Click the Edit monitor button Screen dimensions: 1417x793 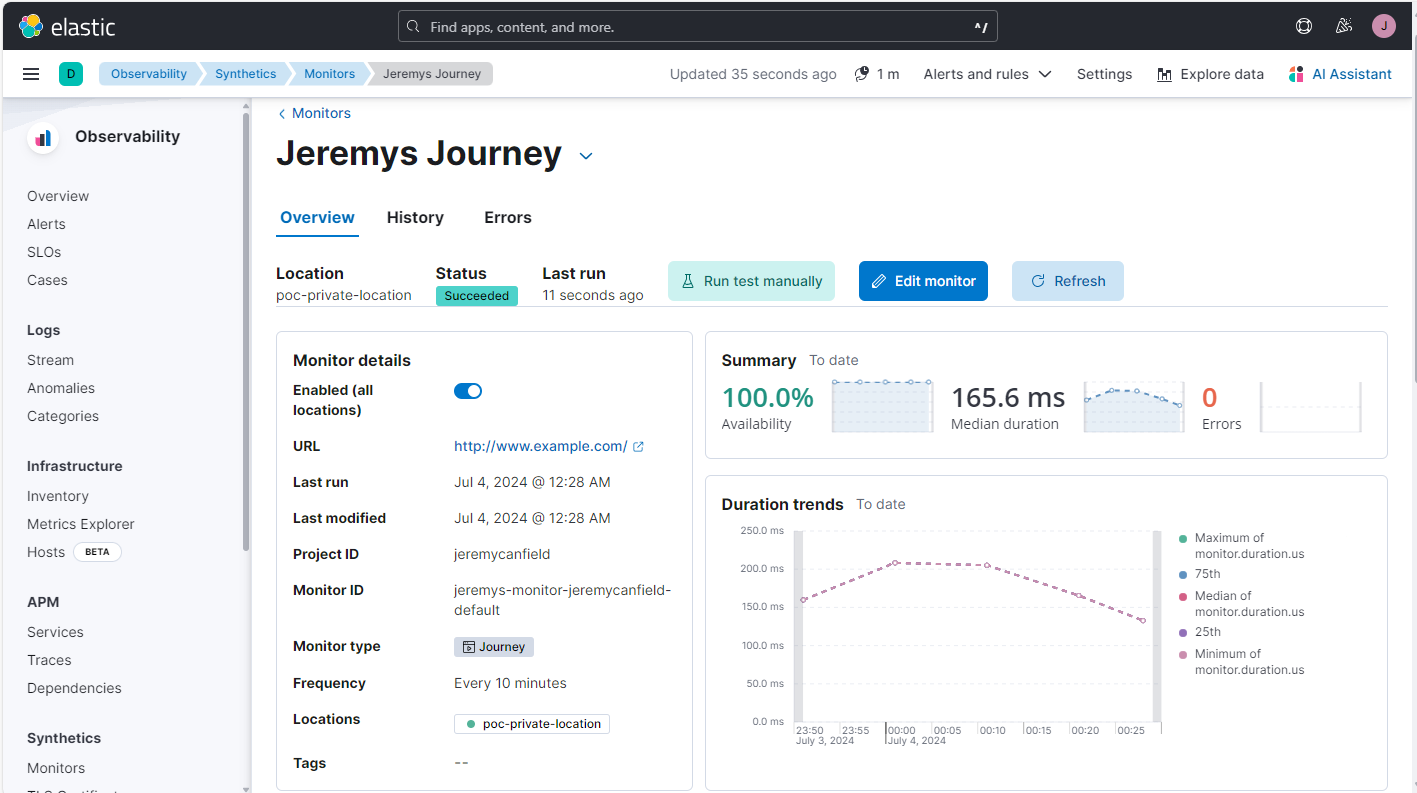coord(923,281)
